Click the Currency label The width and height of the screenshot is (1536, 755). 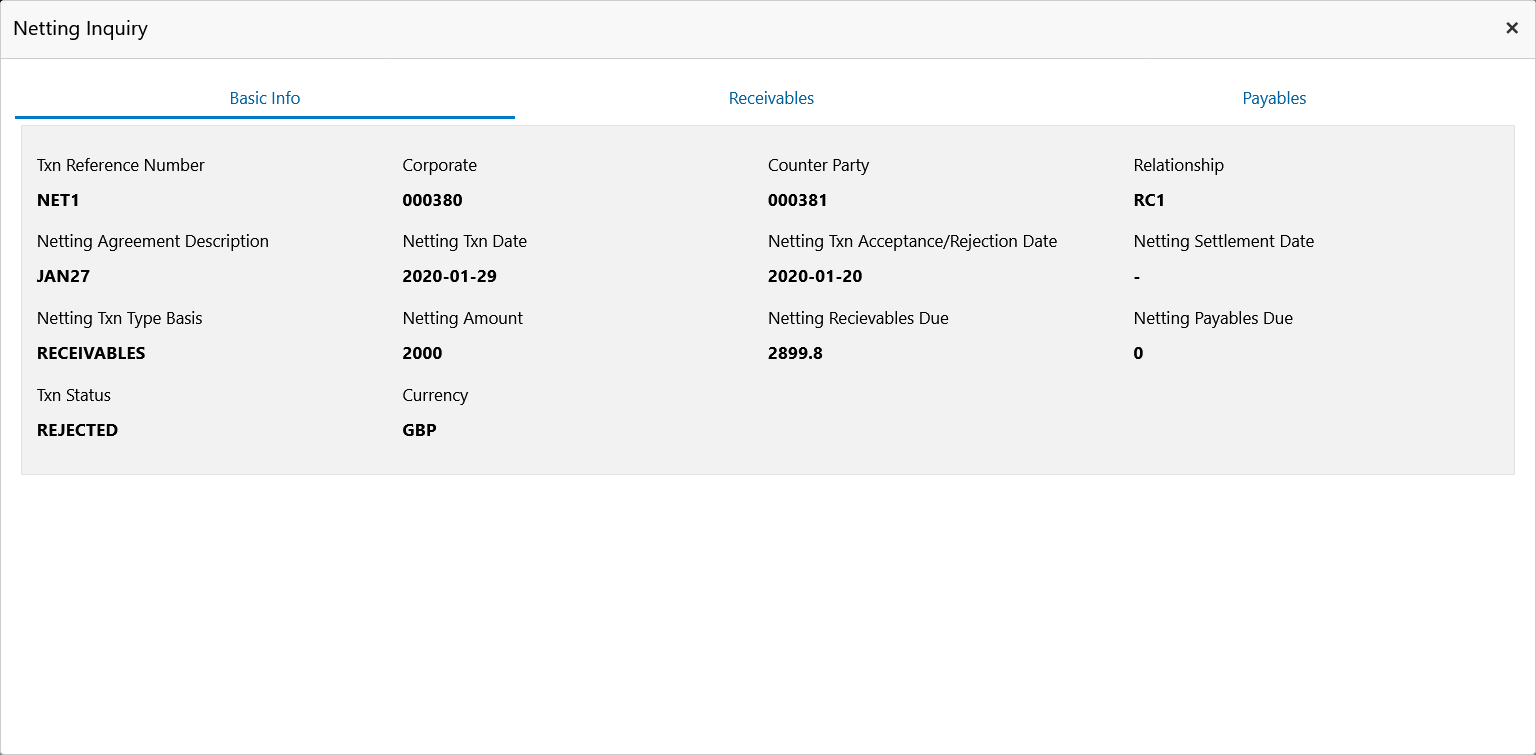[x=435, y=395]
